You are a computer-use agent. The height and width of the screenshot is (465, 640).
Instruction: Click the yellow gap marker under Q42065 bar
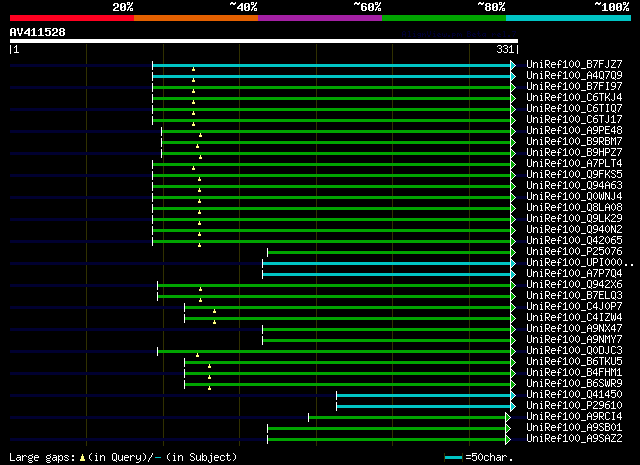(x=199, y=245)
